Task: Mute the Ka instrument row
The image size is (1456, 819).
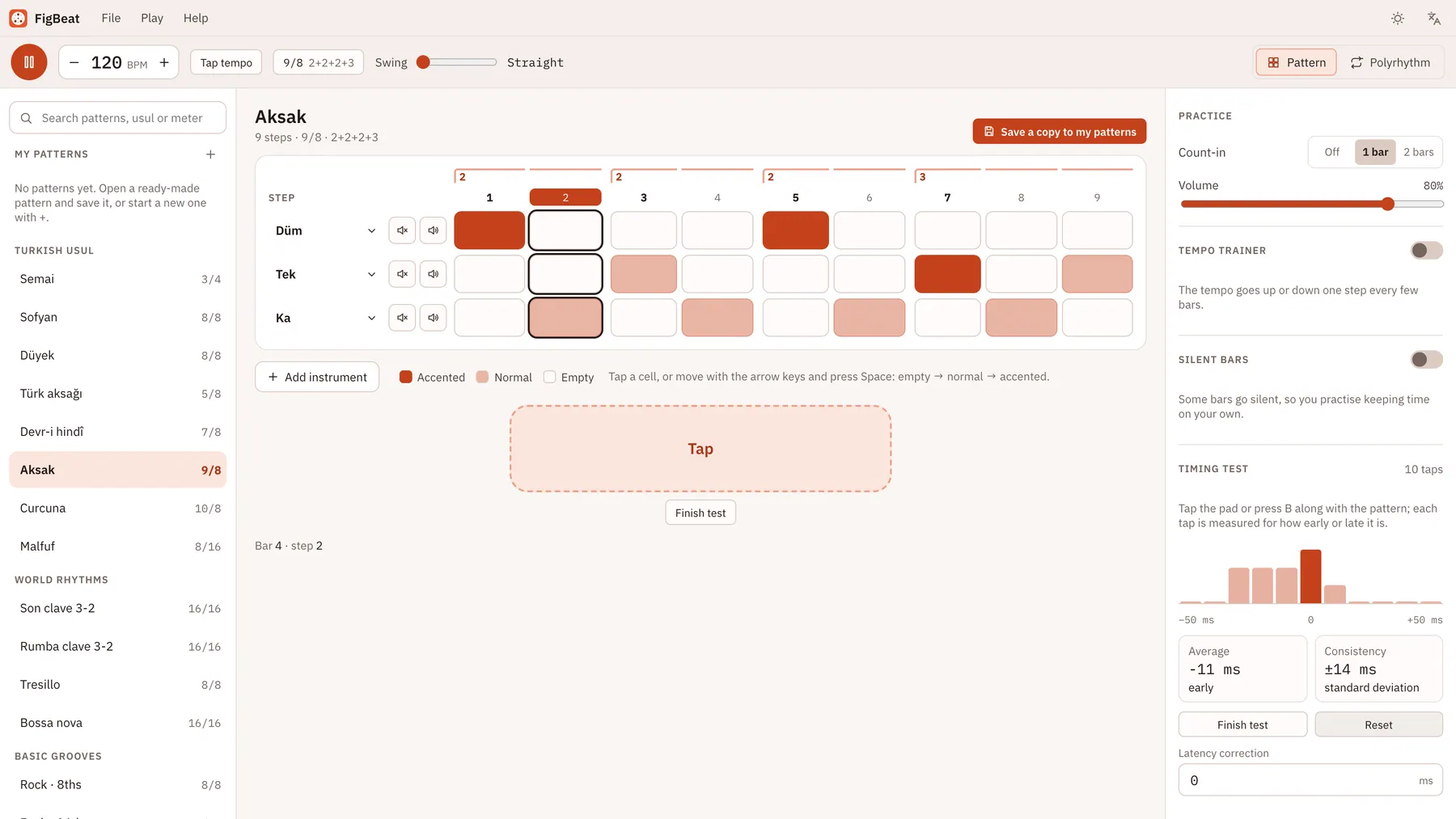Action: tap(402, 318)
